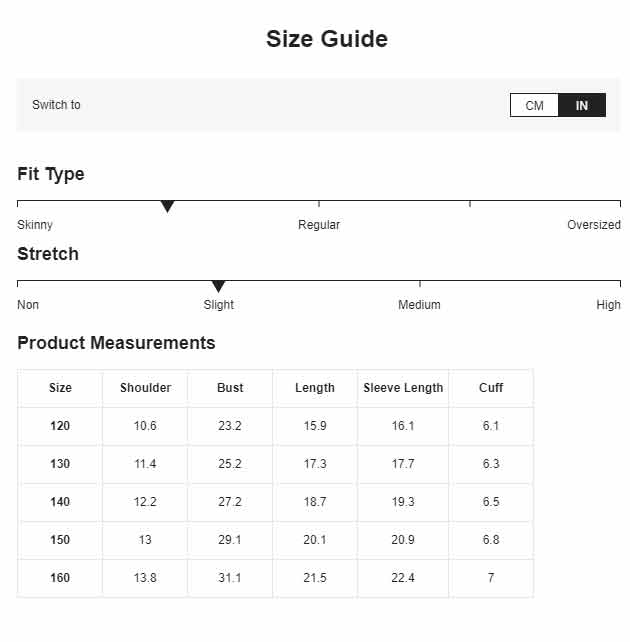Click the Stretch slider triangle marker

click(x=219, y=286)
